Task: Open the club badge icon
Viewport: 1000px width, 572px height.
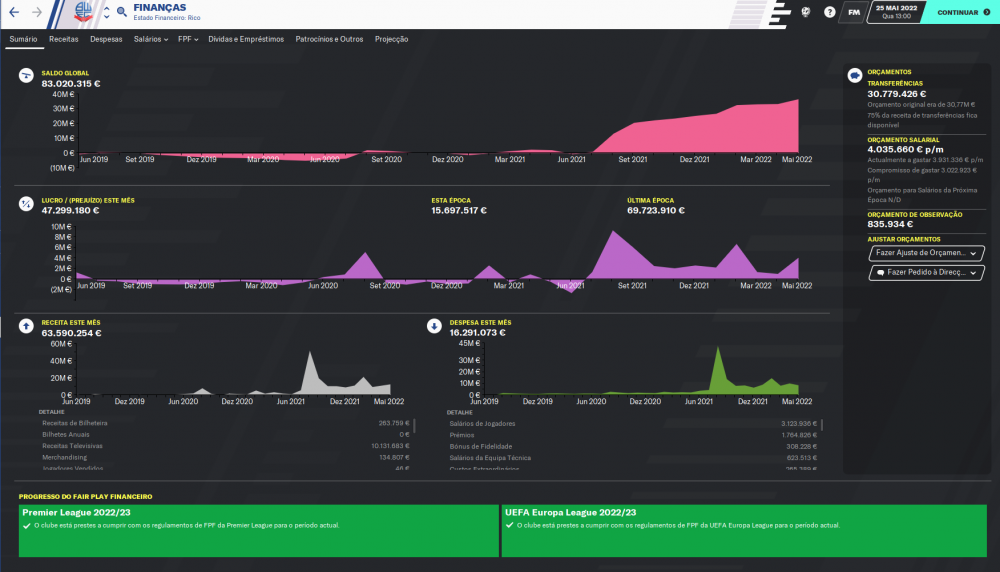Action: (84, 11)
